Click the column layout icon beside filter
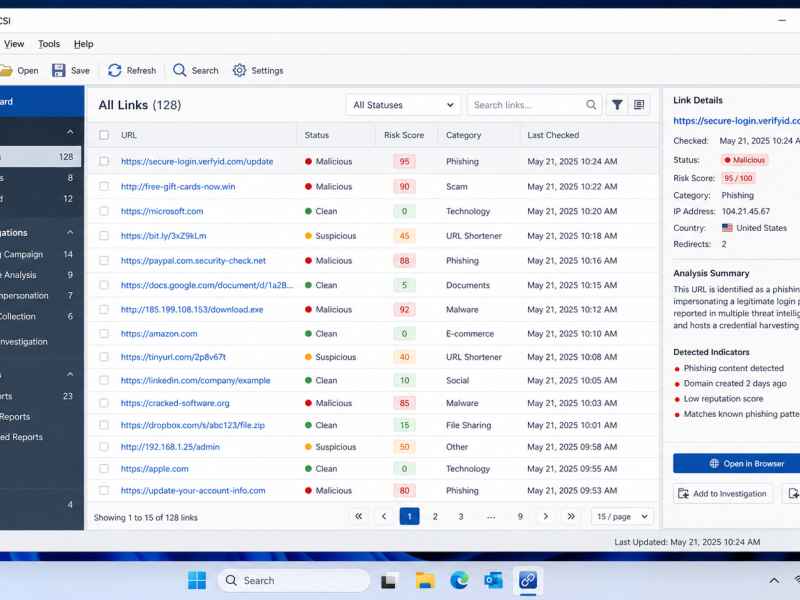 point(639,105)
